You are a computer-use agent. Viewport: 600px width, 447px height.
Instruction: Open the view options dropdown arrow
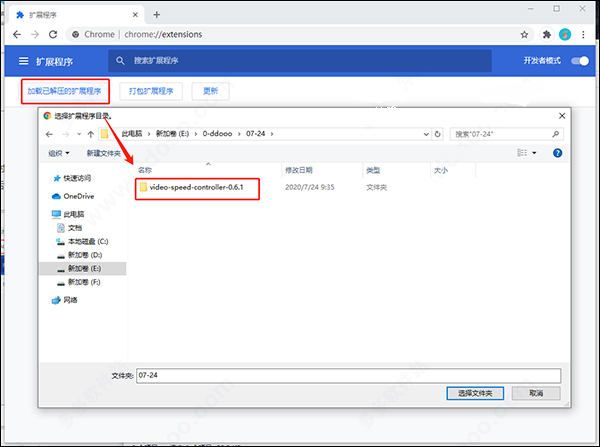point(534,153)
